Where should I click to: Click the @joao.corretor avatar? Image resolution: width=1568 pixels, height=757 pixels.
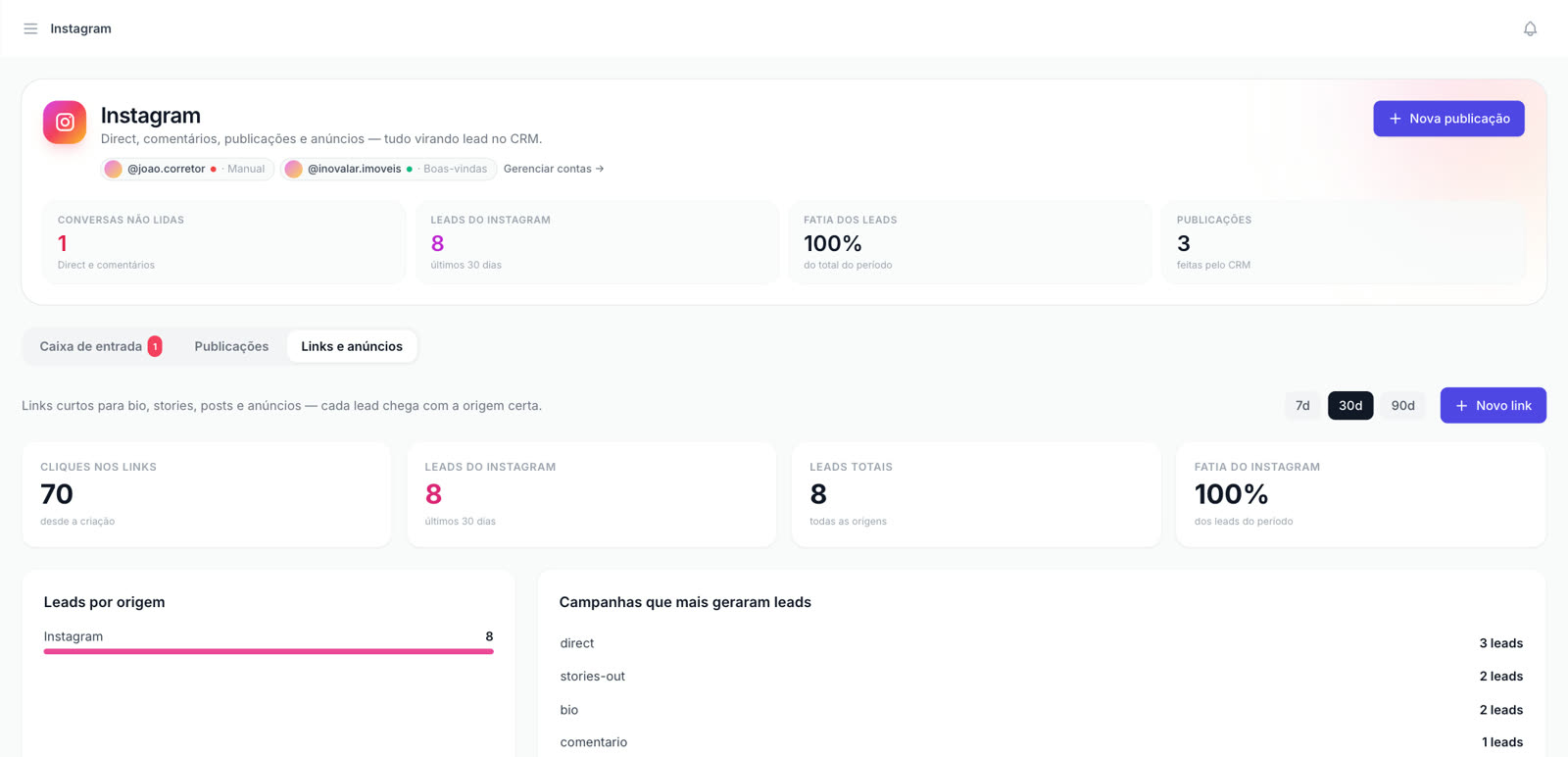[114, 169]
